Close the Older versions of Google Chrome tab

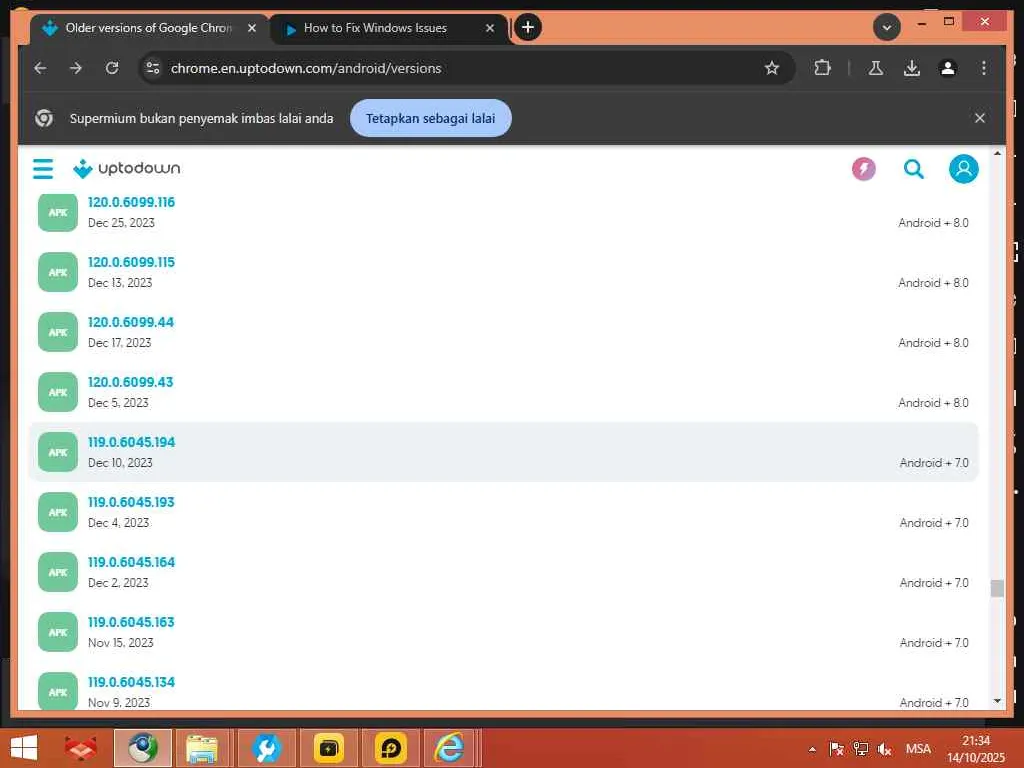(251, 28)
